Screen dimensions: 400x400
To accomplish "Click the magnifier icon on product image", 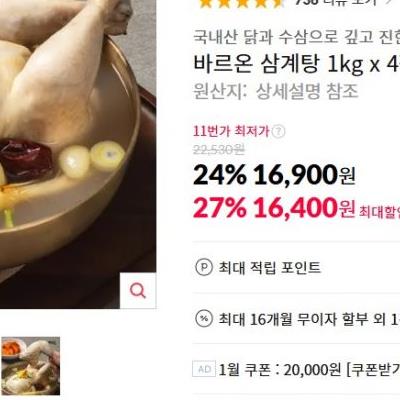I will [x=138, y=290].
